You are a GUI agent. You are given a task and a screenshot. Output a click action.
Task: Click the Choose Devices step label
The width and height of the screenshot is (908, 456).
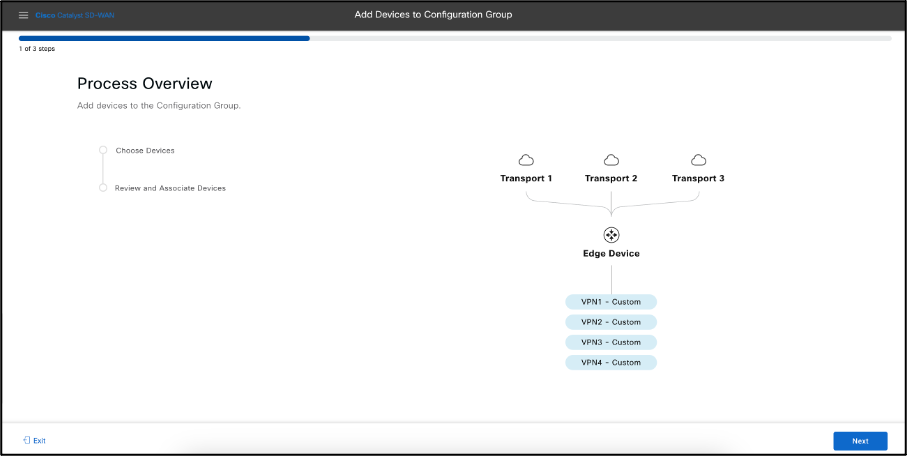point(145,150)
